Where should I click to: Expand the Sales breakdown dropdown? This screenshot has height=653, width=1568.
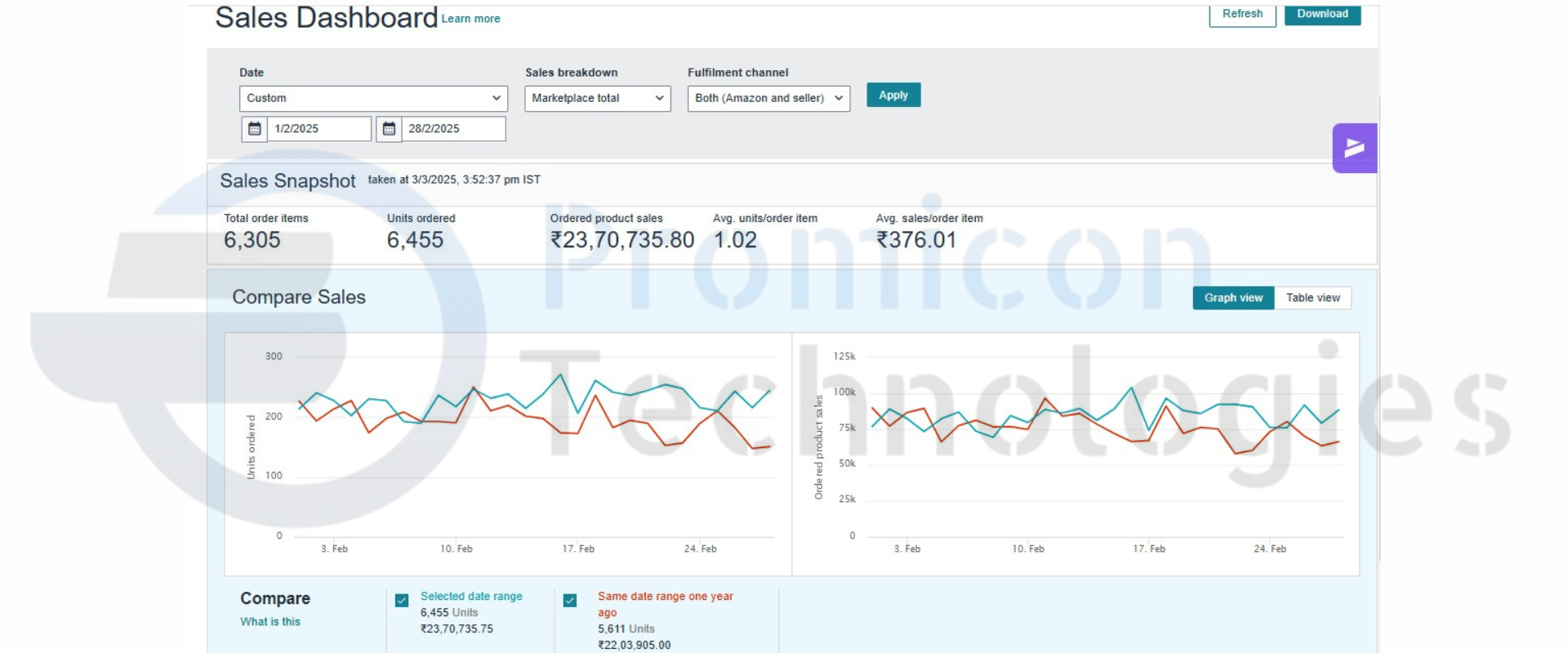pyautogui.click(x=597, y=98)
